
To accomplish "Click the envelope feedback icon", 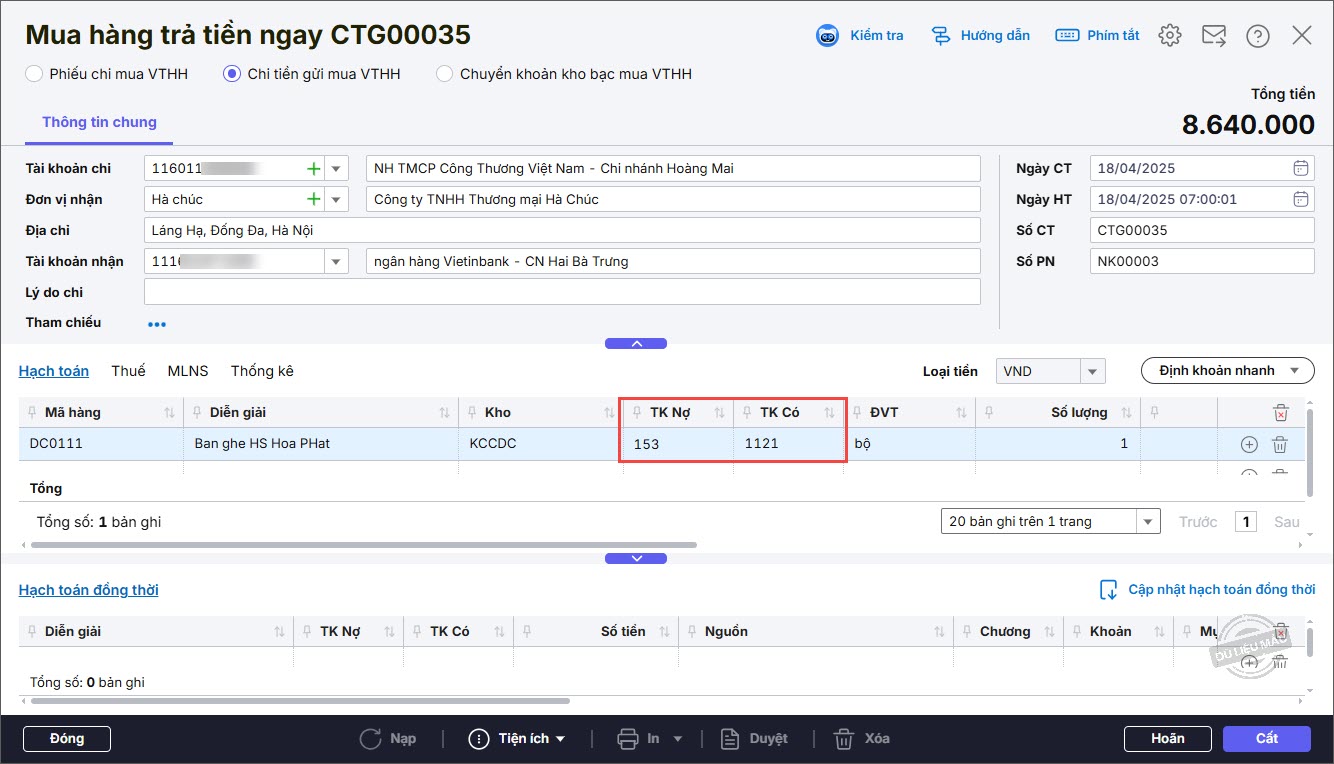I will coord(1214,36).
